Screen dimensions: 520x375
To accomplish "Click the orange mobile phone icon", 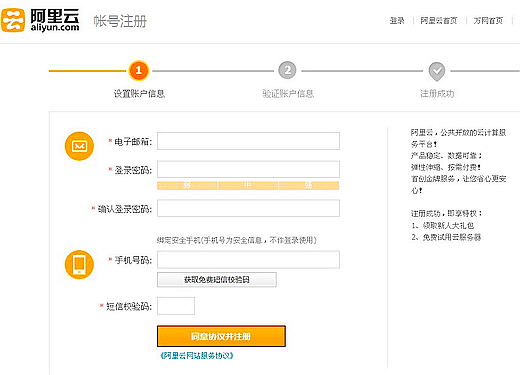I will [79, 264].
